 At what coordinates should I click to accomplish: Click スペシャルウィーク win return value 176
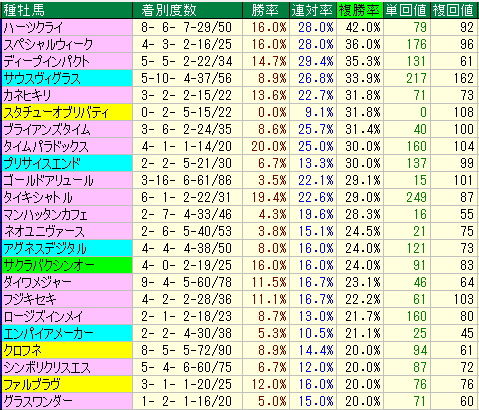[416, 44]
